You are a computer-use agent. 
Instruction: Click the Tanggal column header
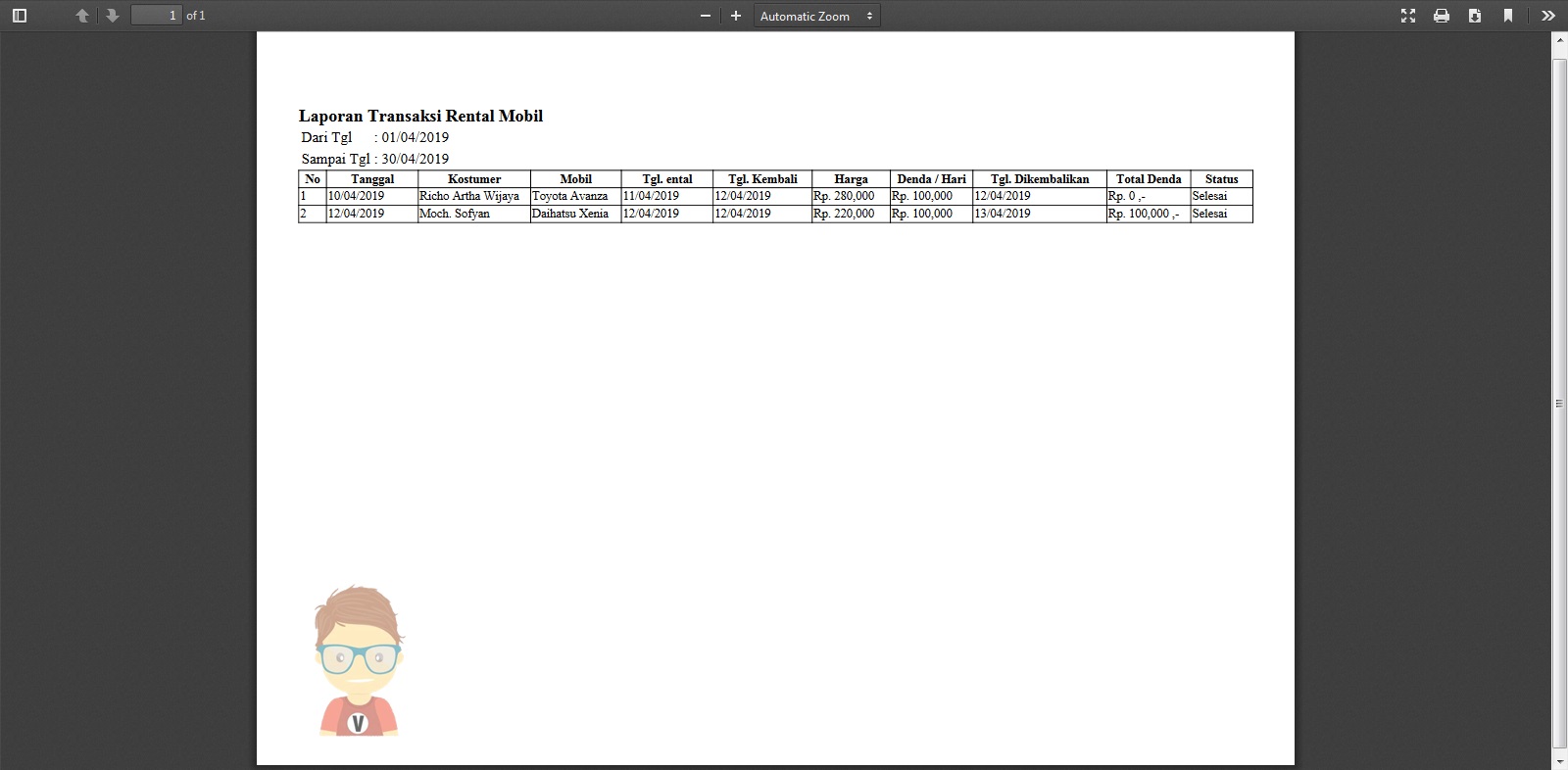click(372, 179)
